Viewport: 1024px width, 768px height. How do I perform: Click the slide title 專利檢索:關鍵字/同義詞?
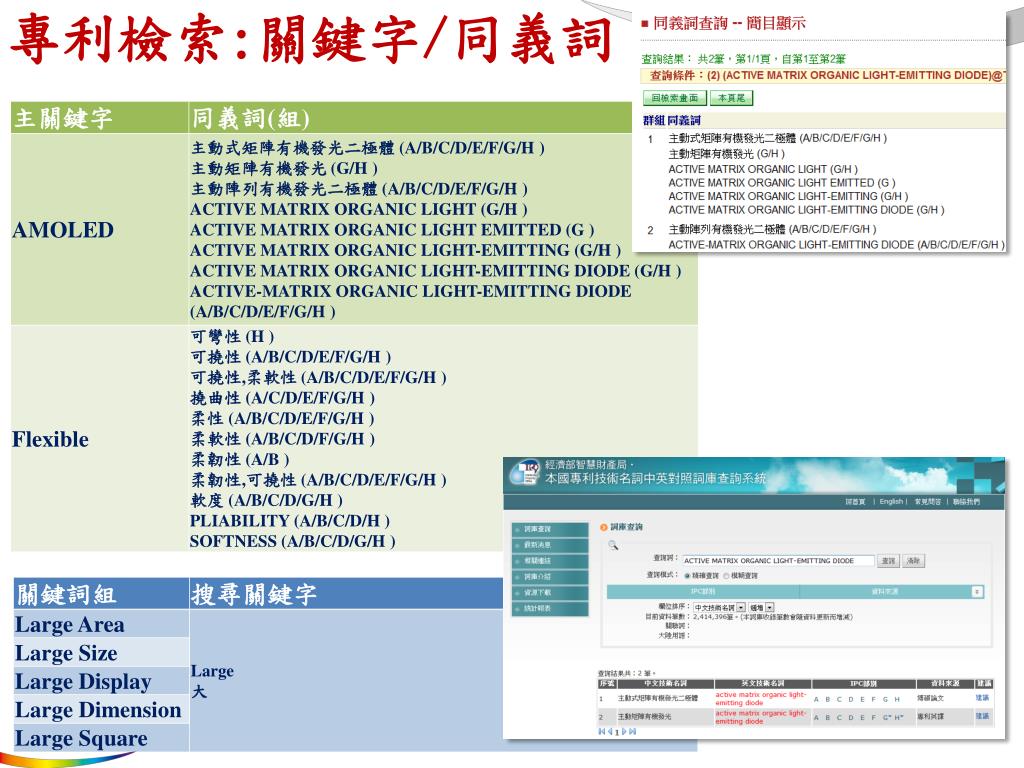pyautogui.click(x=312, y=39)
